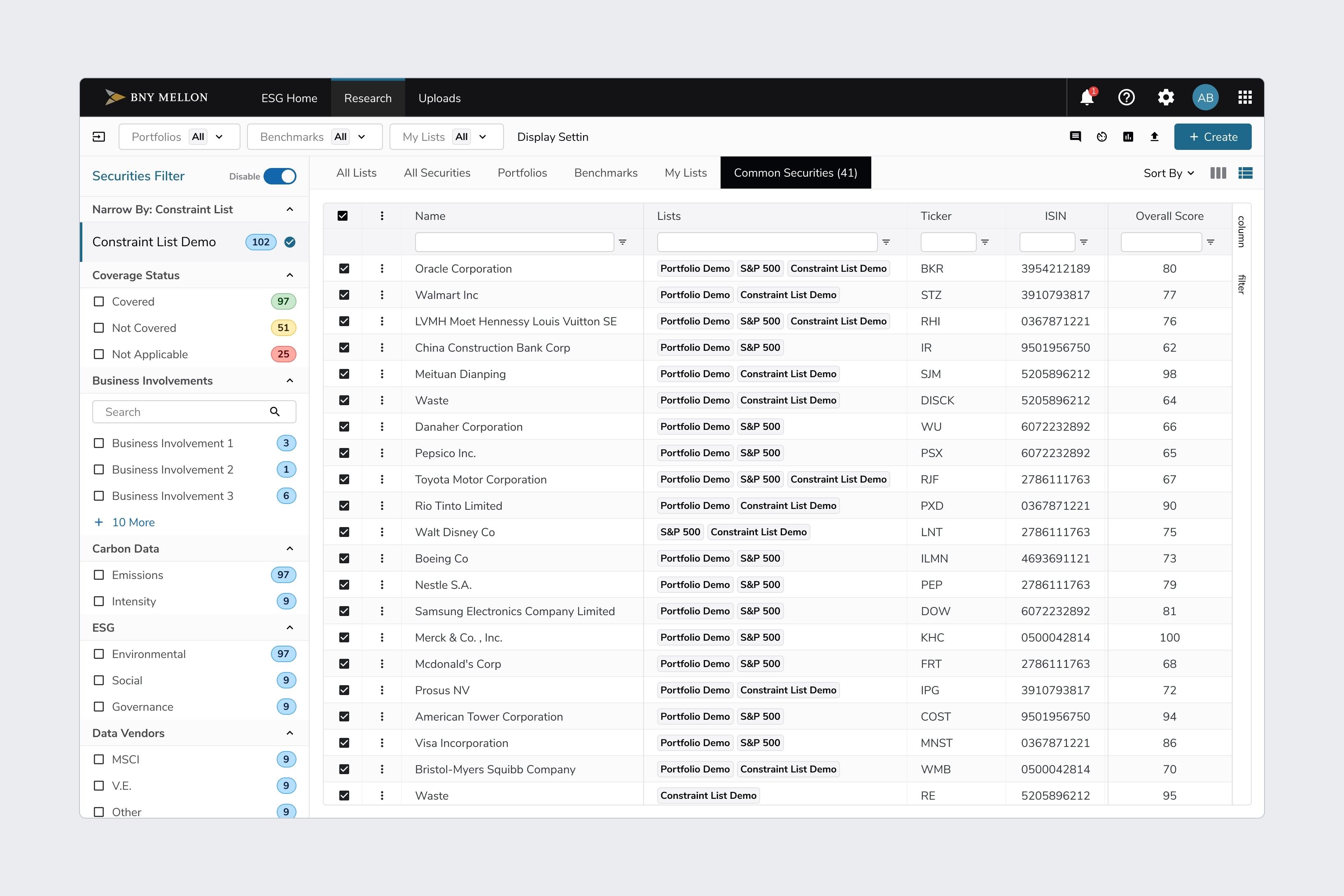Open Name column filter icon

623,242
